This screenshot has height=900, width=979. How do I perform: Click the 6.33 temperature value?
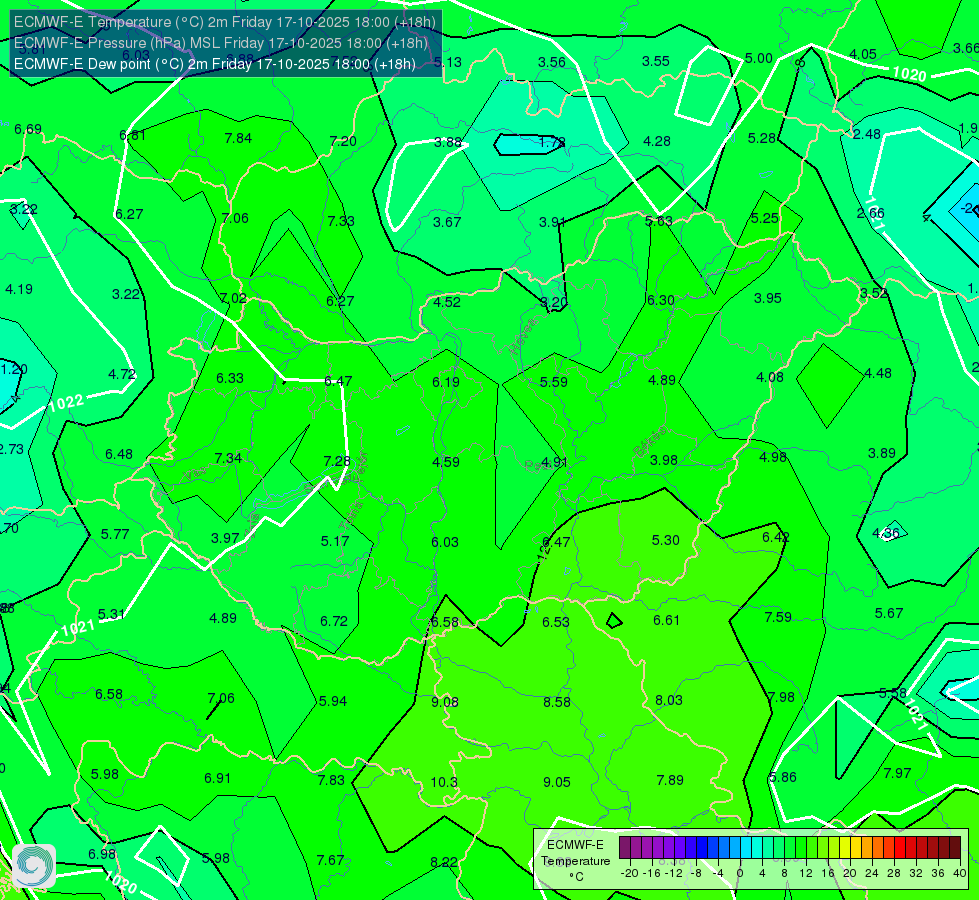point(230,378)
